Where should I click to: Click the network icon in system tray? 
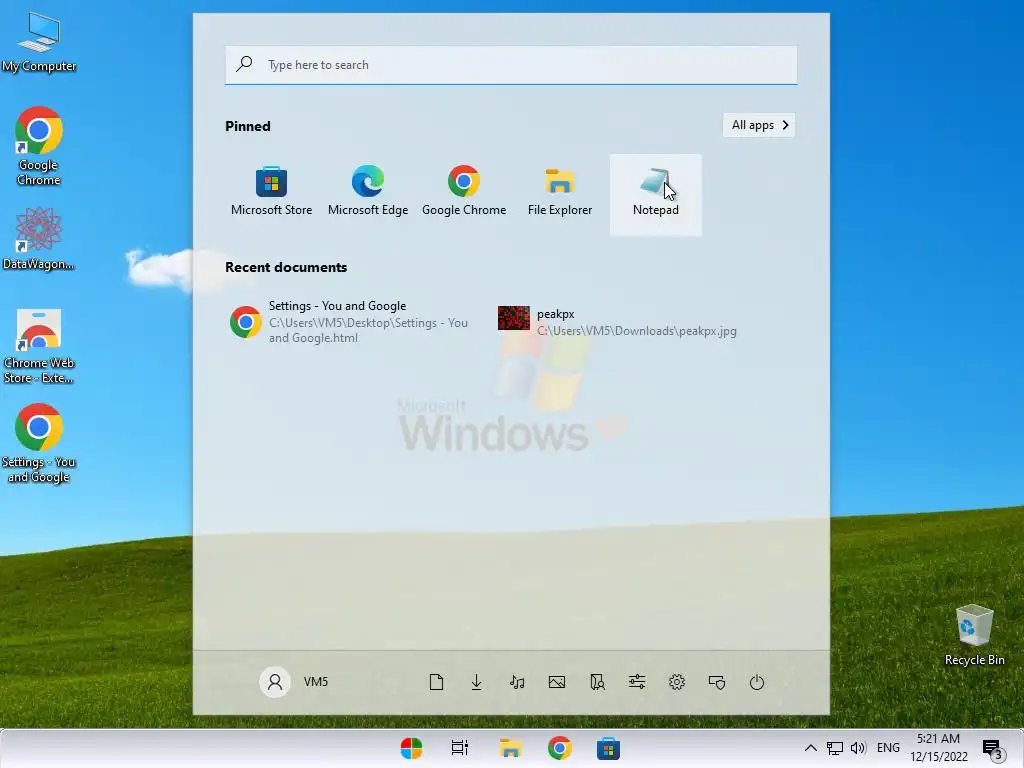click(x=835, y=748)
